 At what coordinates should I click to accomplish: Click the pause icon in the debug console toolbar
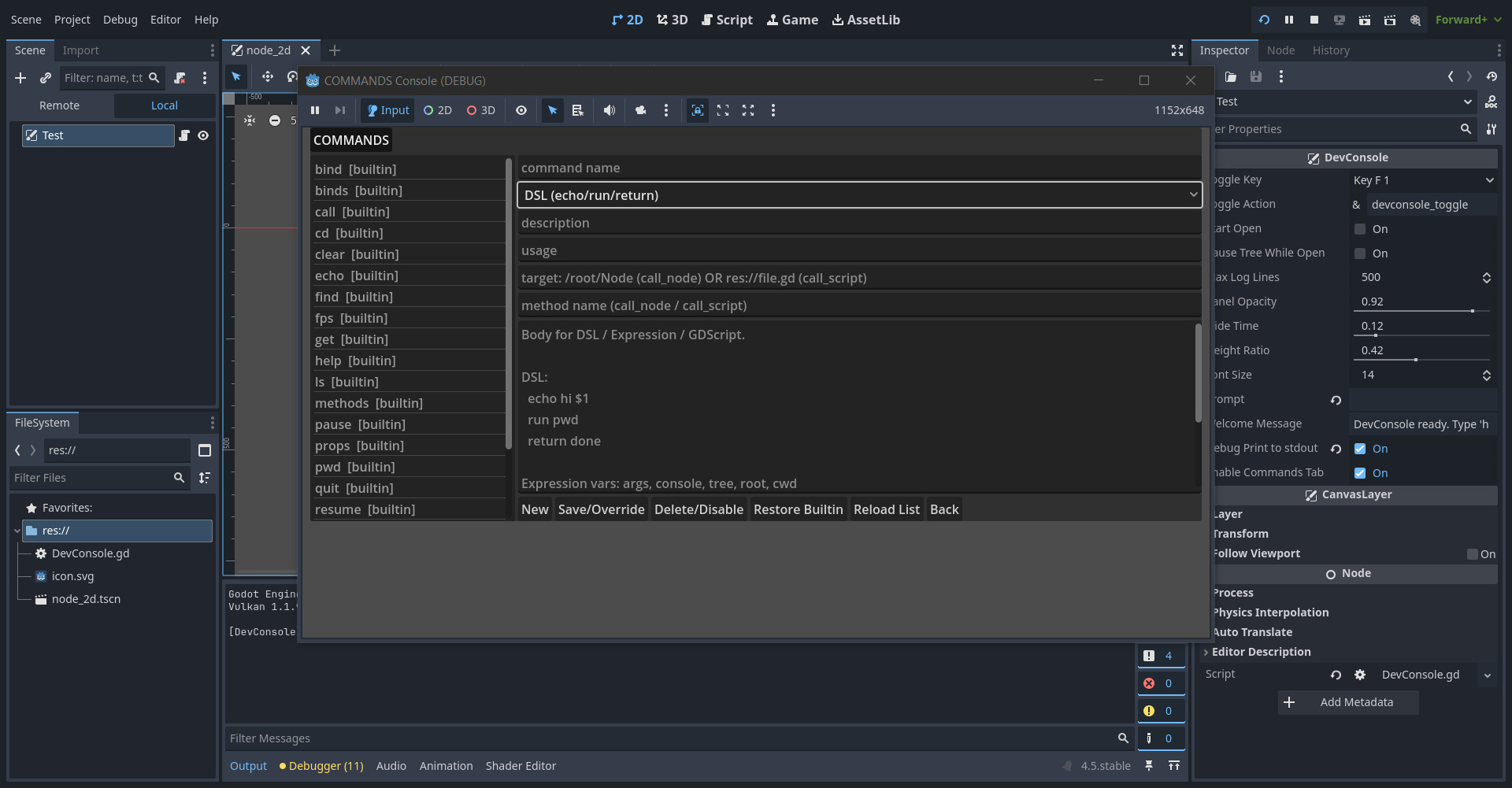click(x=315, y=110)
